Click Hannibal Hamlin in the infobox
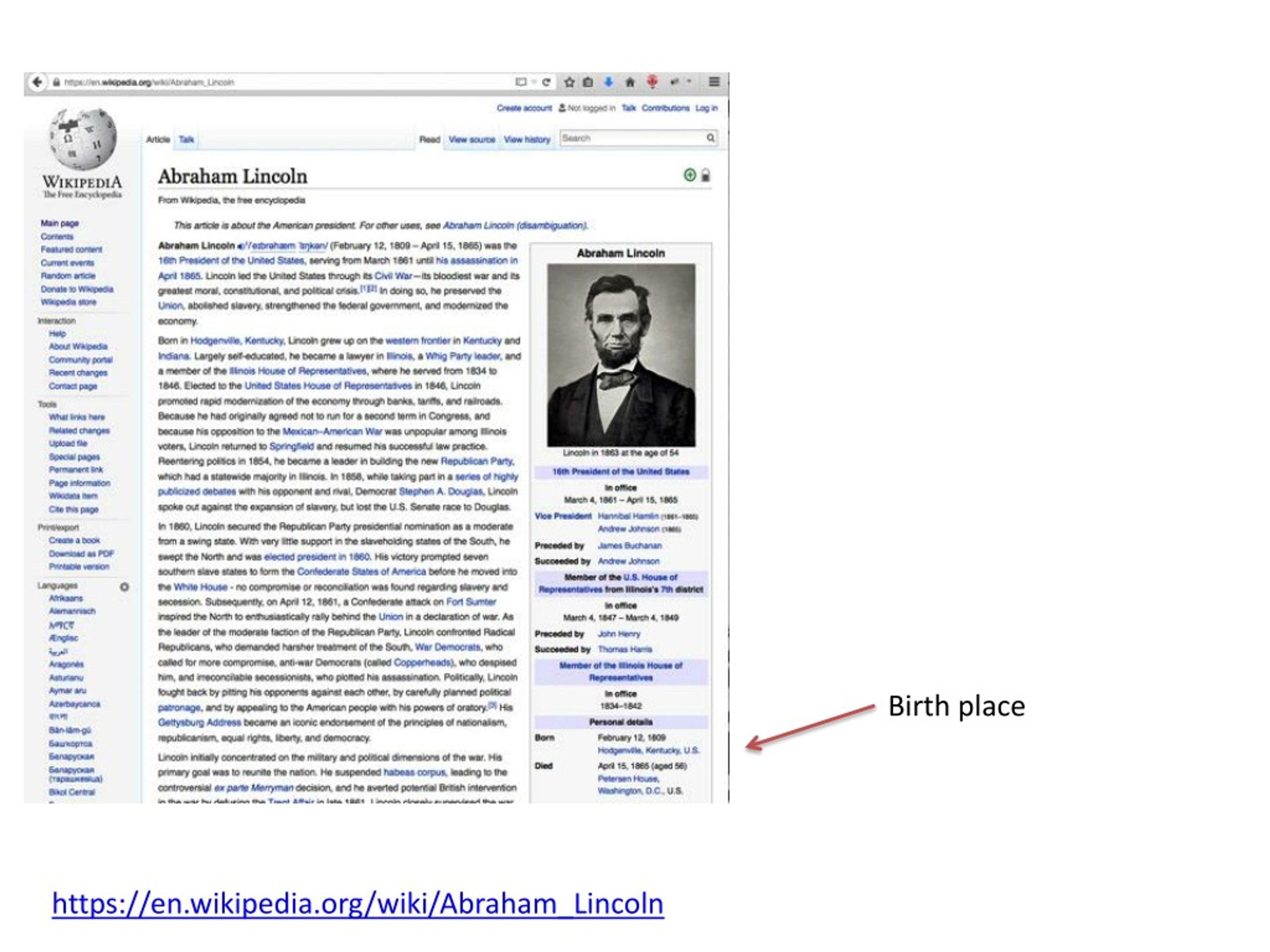This screenshot has height=952, width=1270. point(628,517)
